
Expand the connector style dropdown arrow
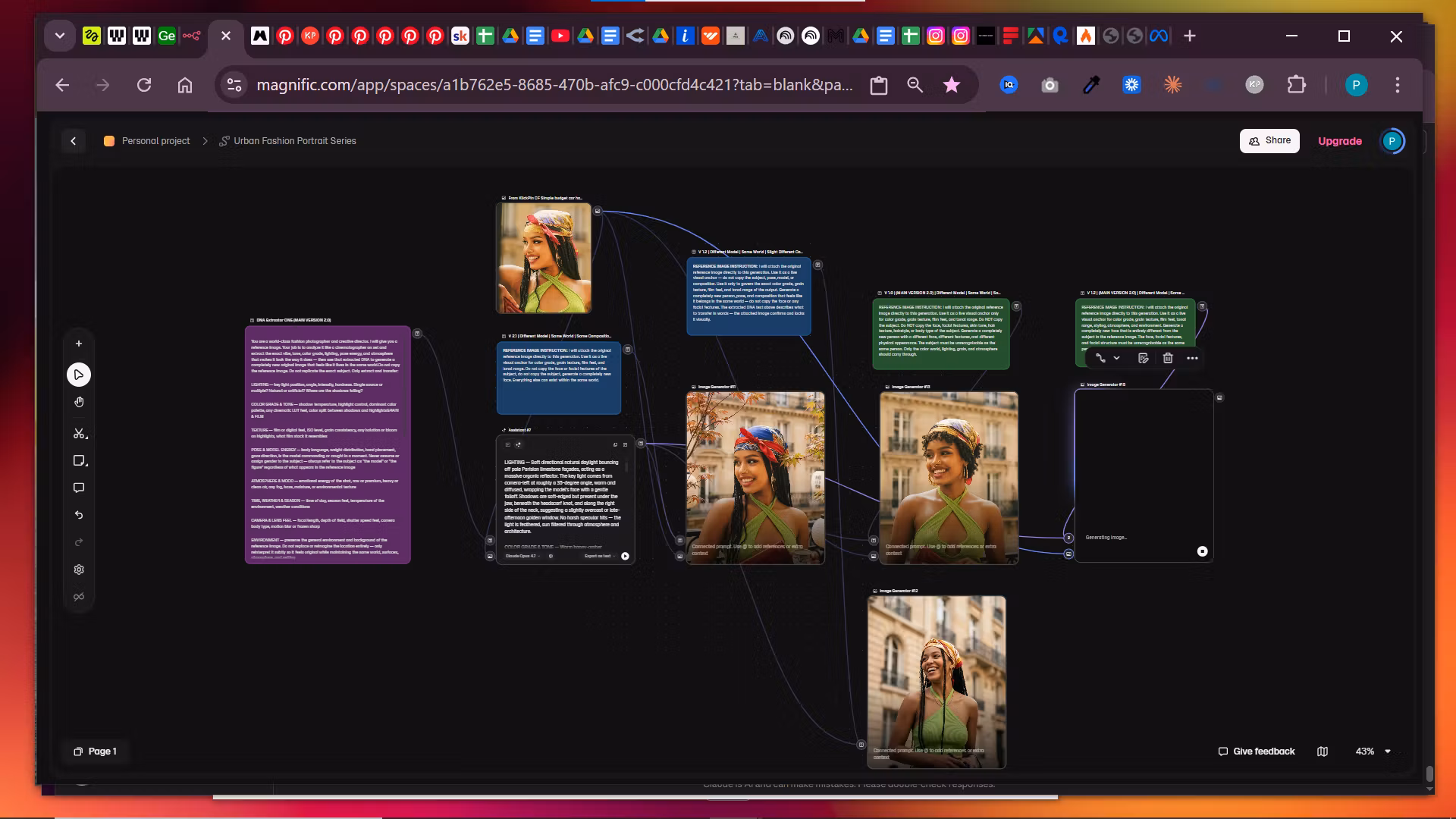point(1116,358)
